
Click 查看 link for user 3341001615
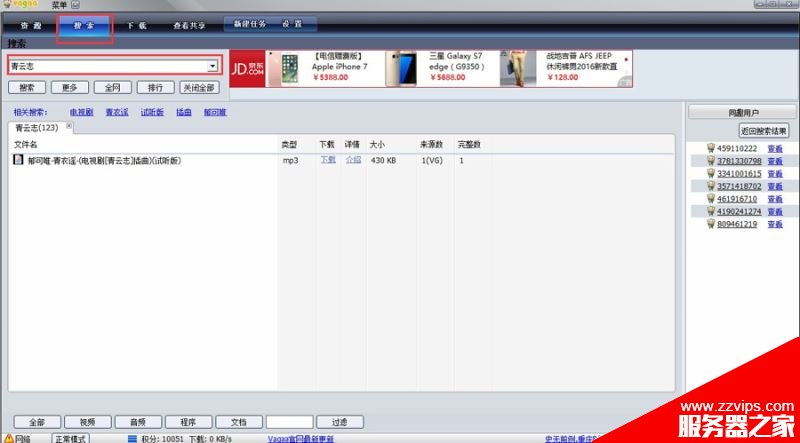775,174
